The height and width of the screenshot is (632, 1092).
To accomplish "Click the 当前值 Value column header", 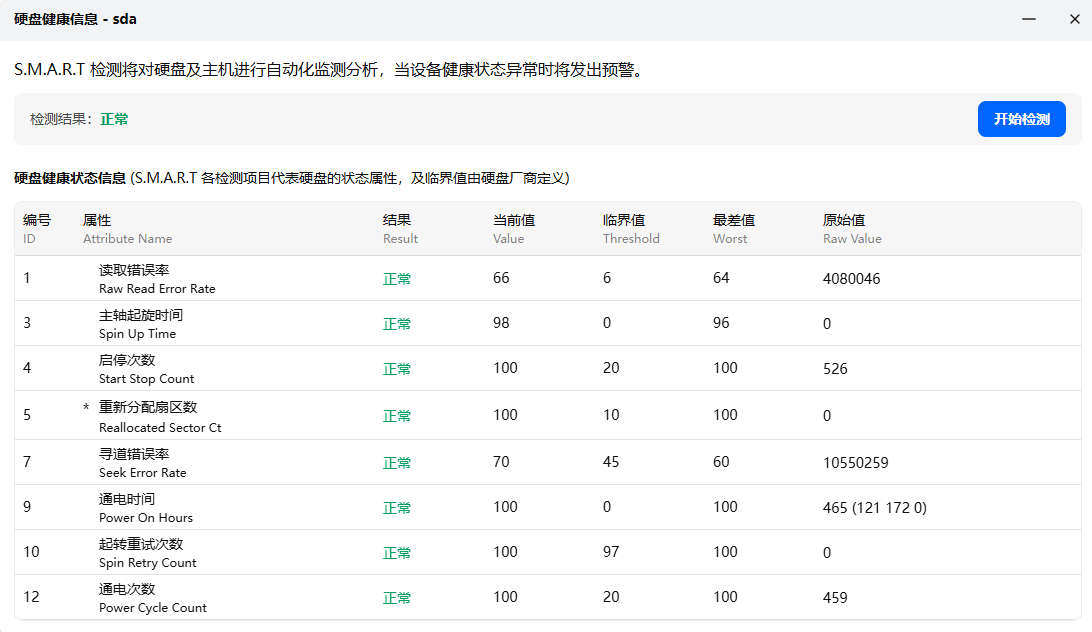I will click(514, 228).
